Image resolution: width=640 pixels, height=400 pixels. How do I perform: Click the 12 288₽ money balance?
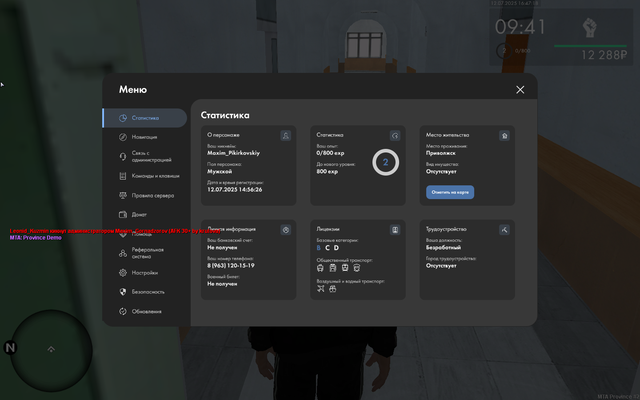[x=604, y=55]
